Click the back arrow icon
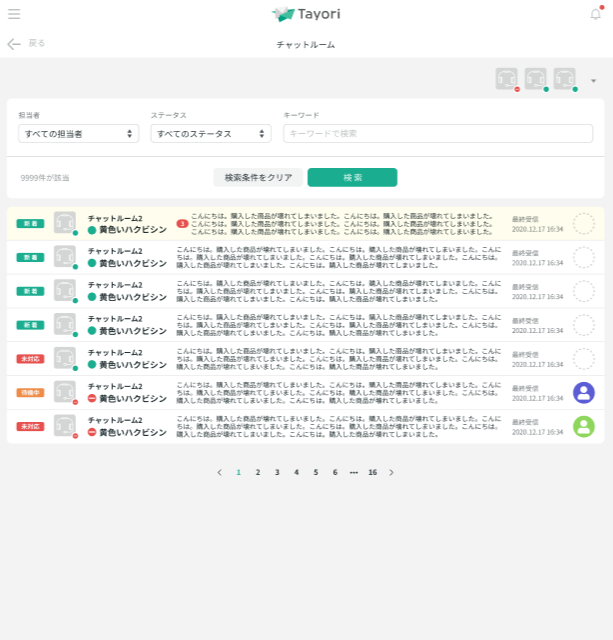613x640 pixels. click(x=14, y=44)
